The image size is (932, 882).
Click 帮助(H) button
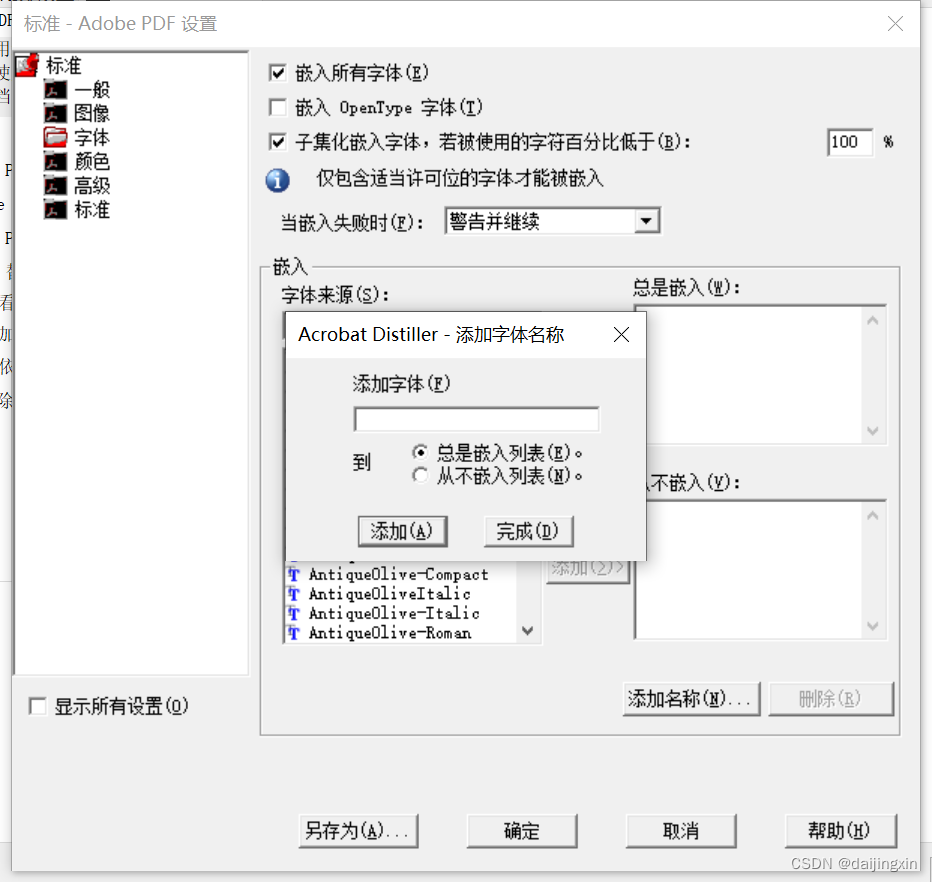tap(840, 830)
